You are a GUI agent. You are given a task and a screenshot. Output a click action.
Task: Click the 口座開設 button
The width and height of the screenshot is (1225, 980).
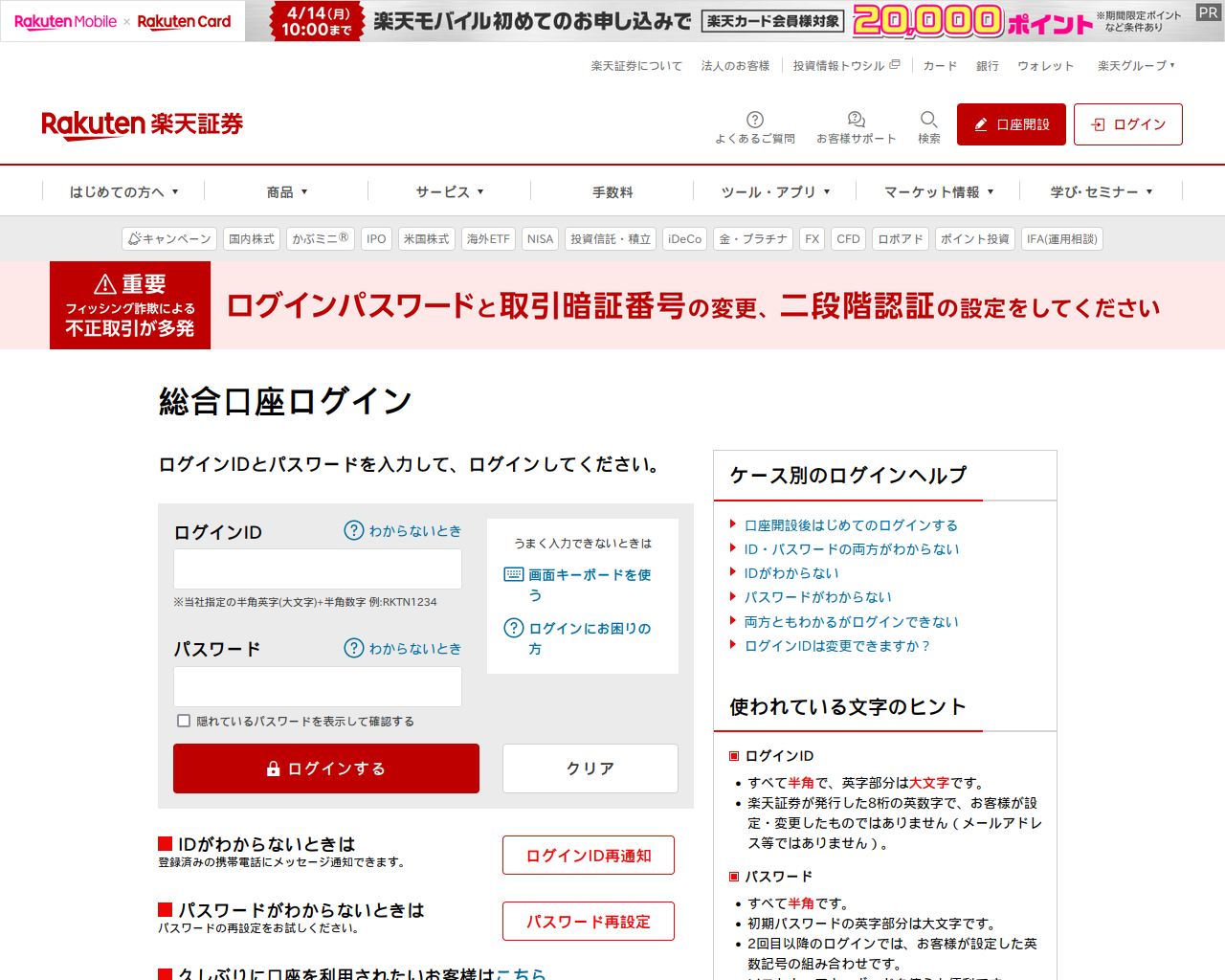point(1012,124)
